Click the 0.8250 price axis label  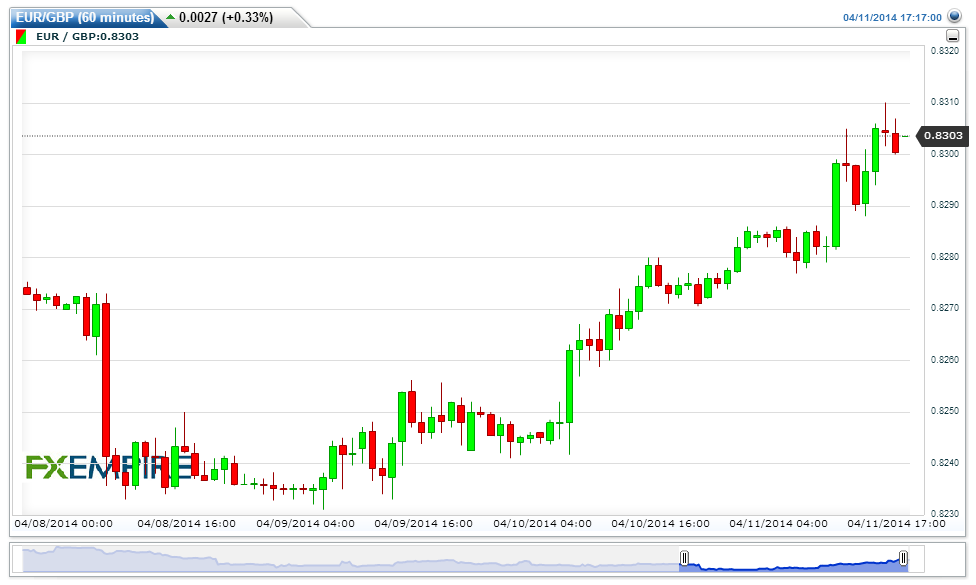coord(944,411)
